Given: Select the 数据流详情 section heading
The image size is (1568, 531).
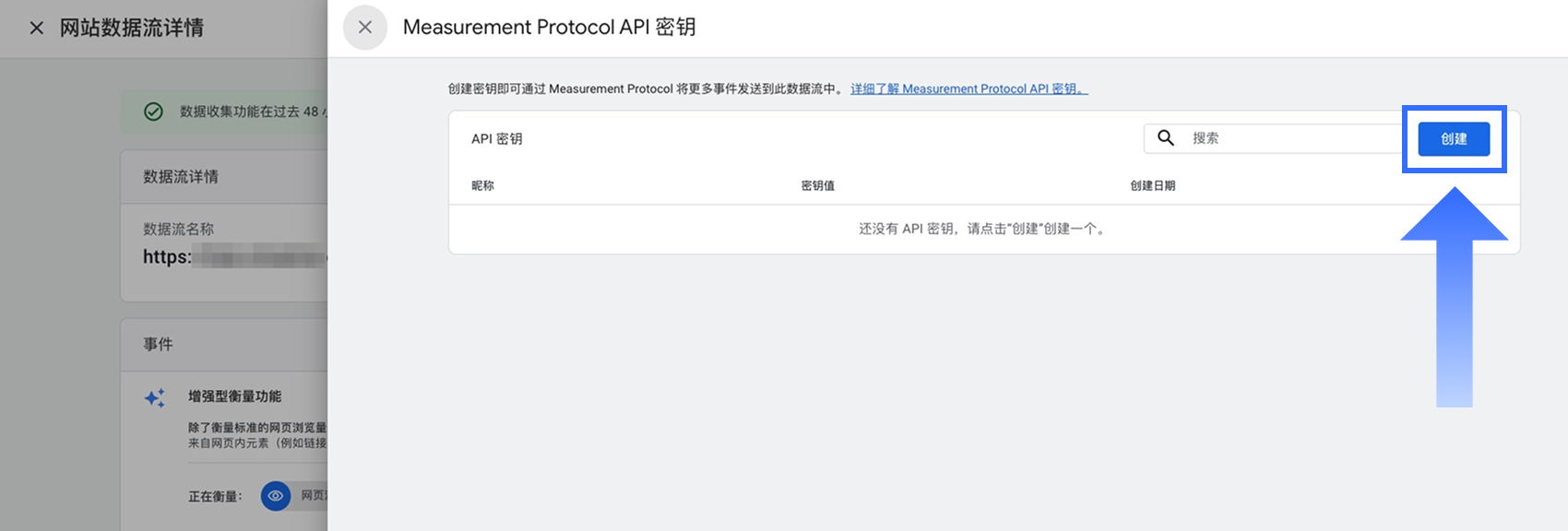Looking at the screenshot, I should 181,176.
